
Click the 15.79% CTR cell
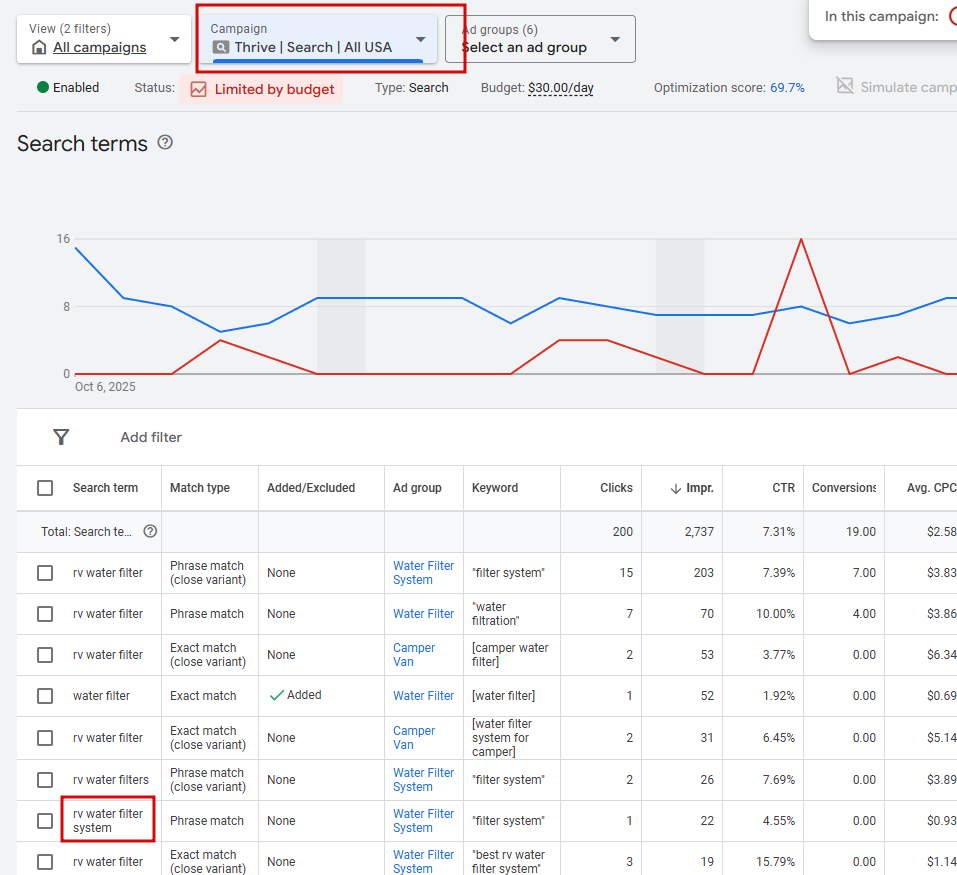pyautogui.click(x=775, y=862)
